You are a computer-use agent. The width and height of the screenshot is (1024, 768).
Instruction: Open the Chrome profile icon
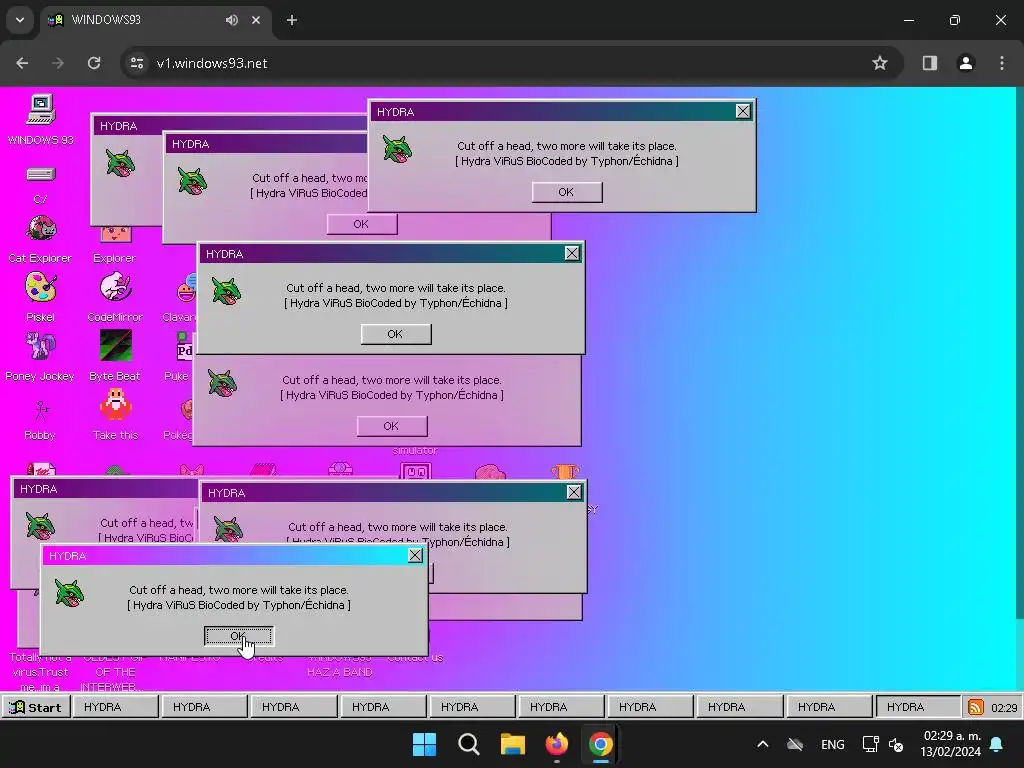tap(966, 63)
